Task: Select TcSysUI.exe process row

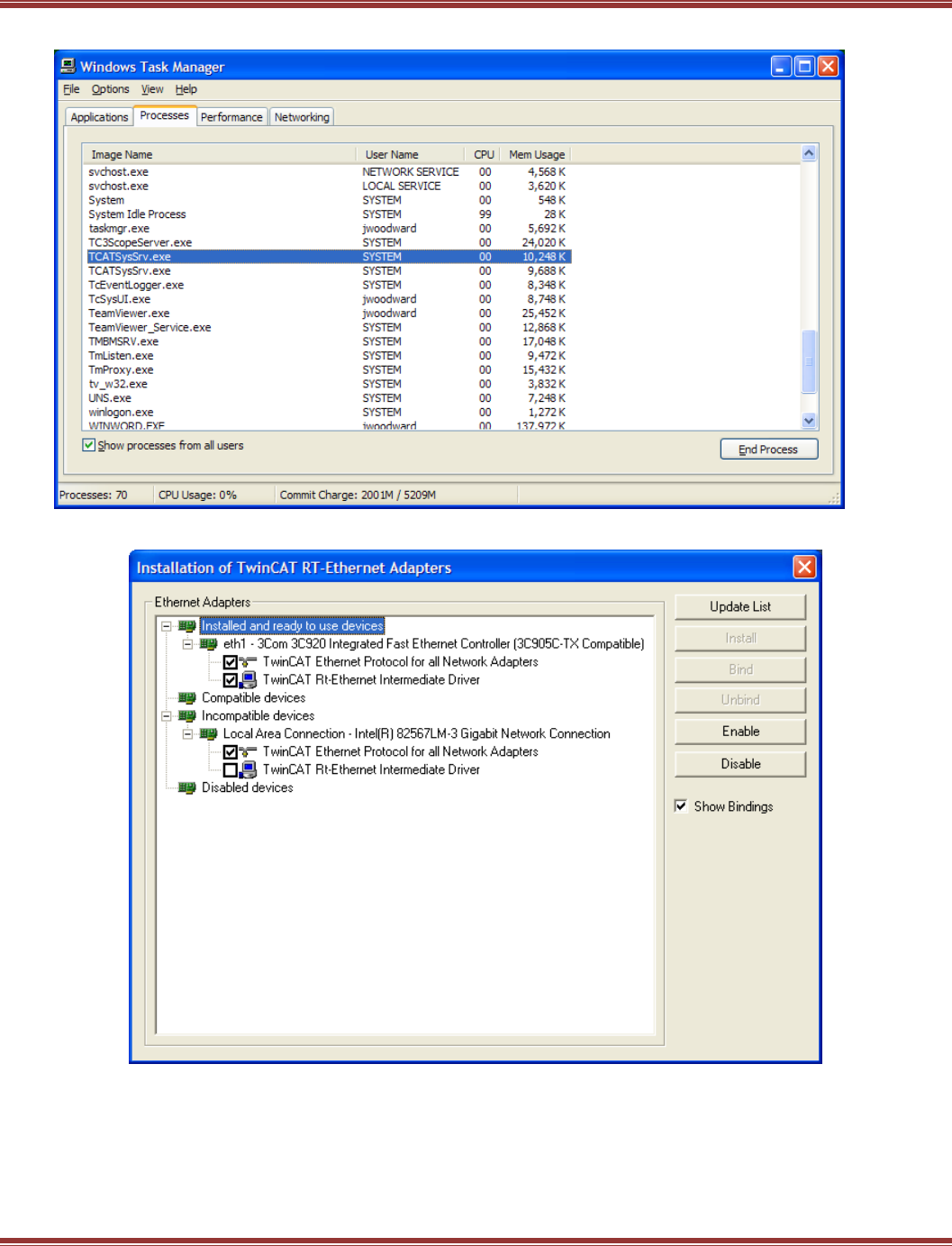Action: [x=329, y=299]
